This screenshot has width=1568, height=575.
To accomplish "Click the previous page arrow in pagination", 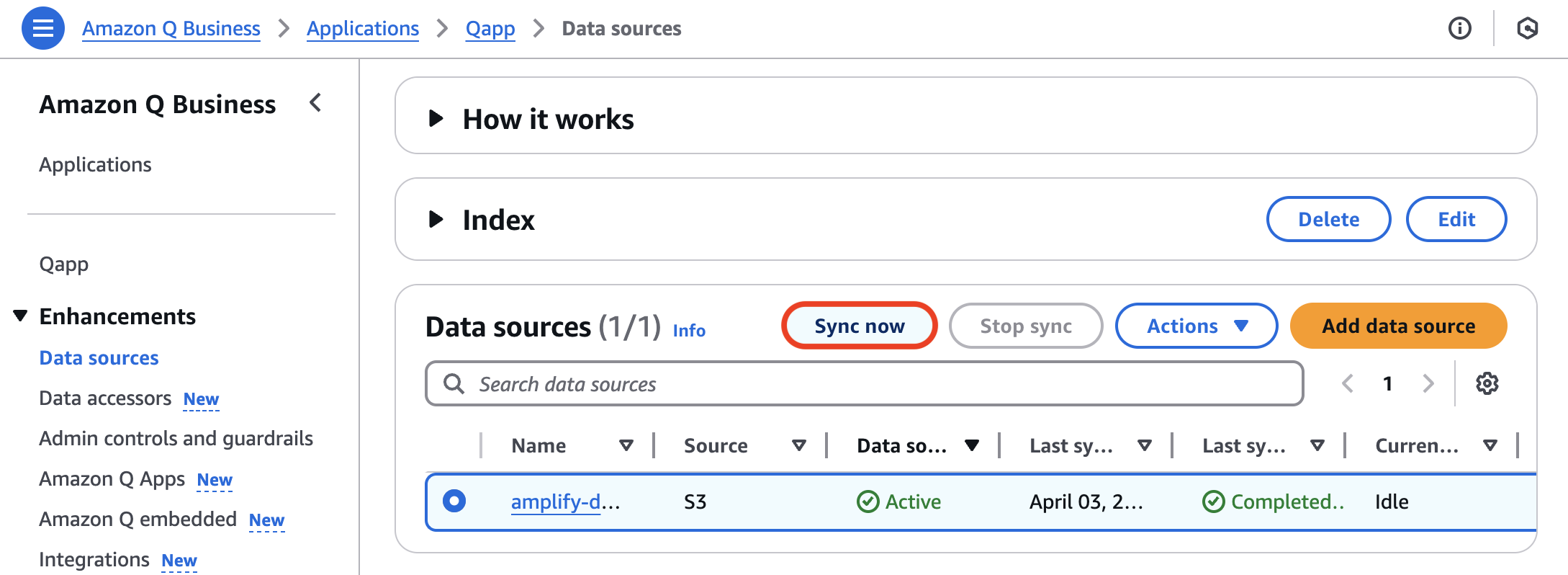I will (x=1348, y=383).
